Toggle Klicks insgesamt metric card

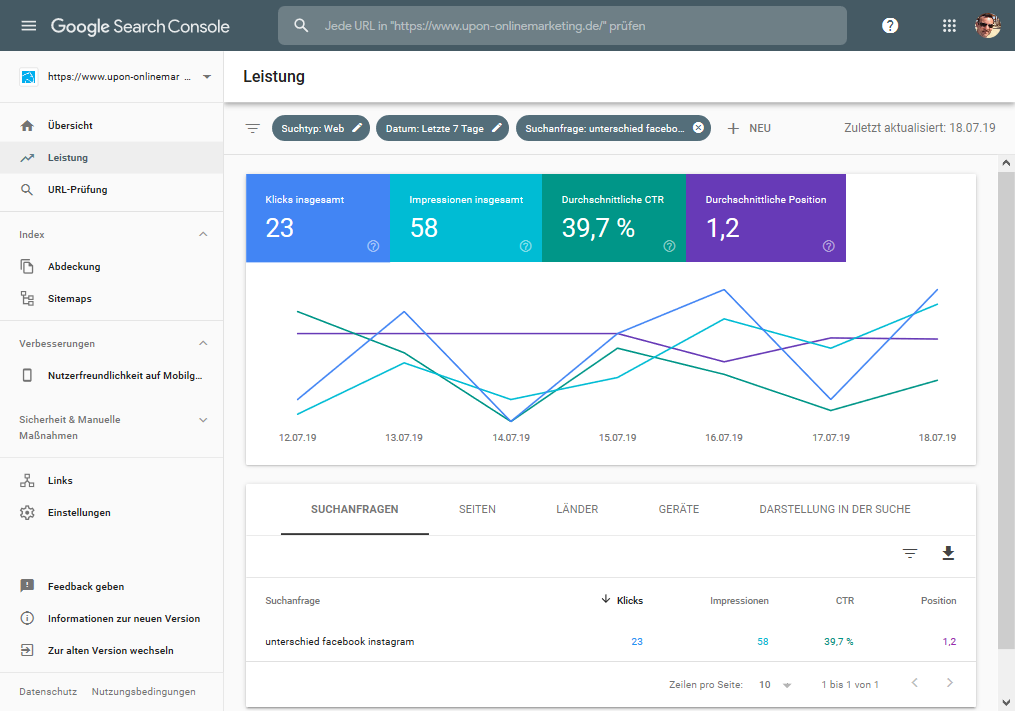(317, 218)
